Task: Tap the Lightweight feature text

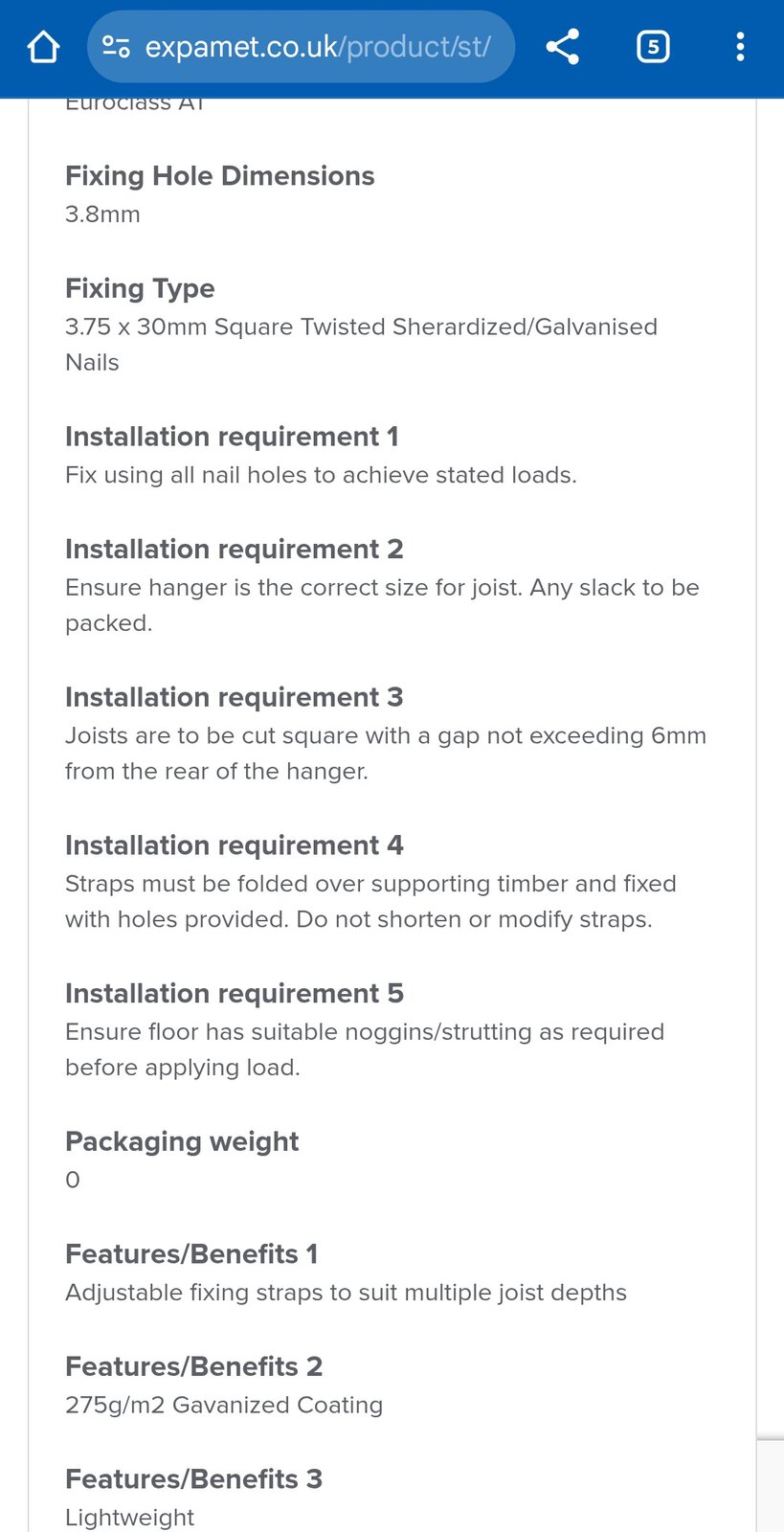Action: pos(129,1516)
